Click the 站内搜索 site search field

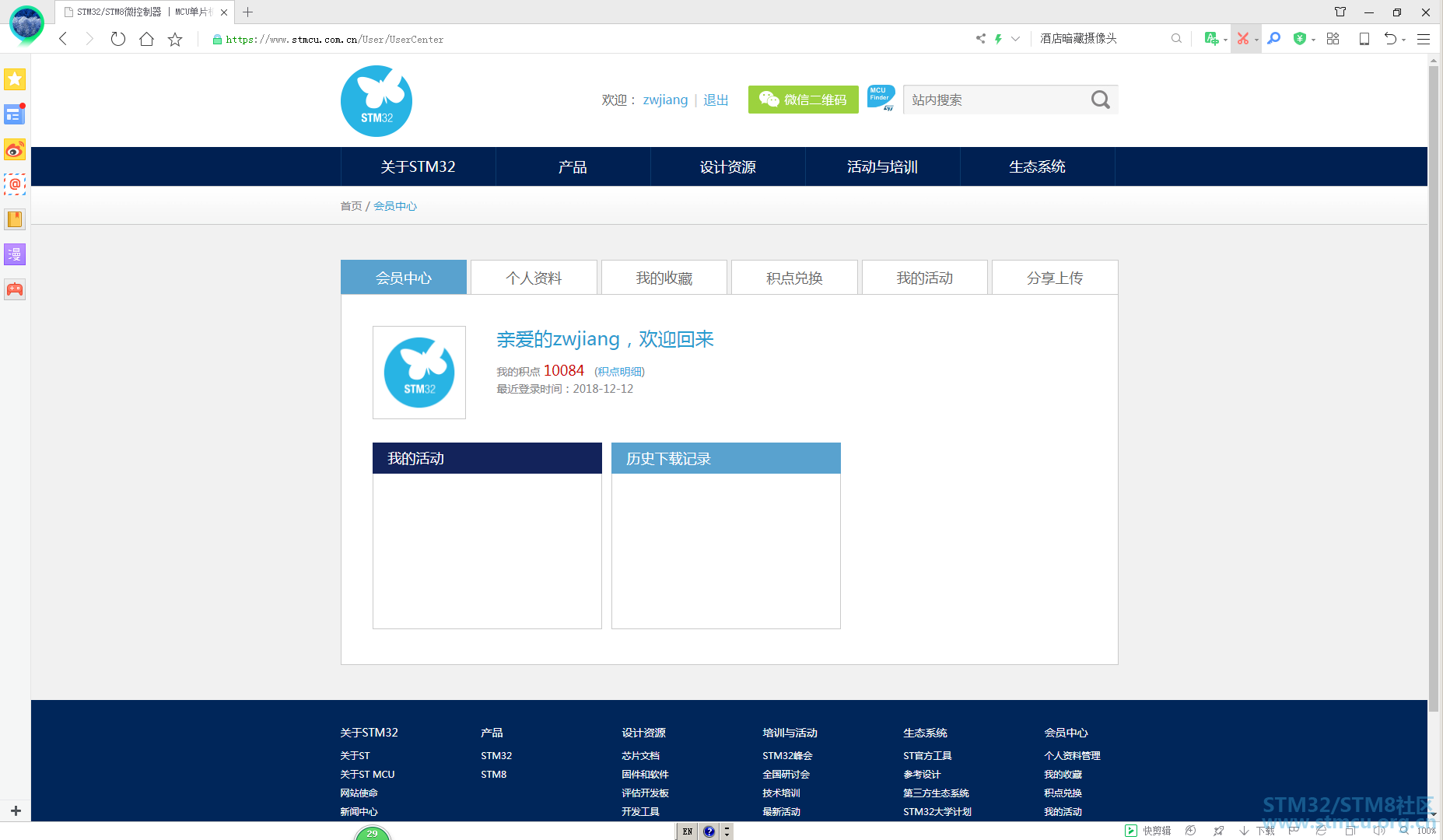point(997,100)
